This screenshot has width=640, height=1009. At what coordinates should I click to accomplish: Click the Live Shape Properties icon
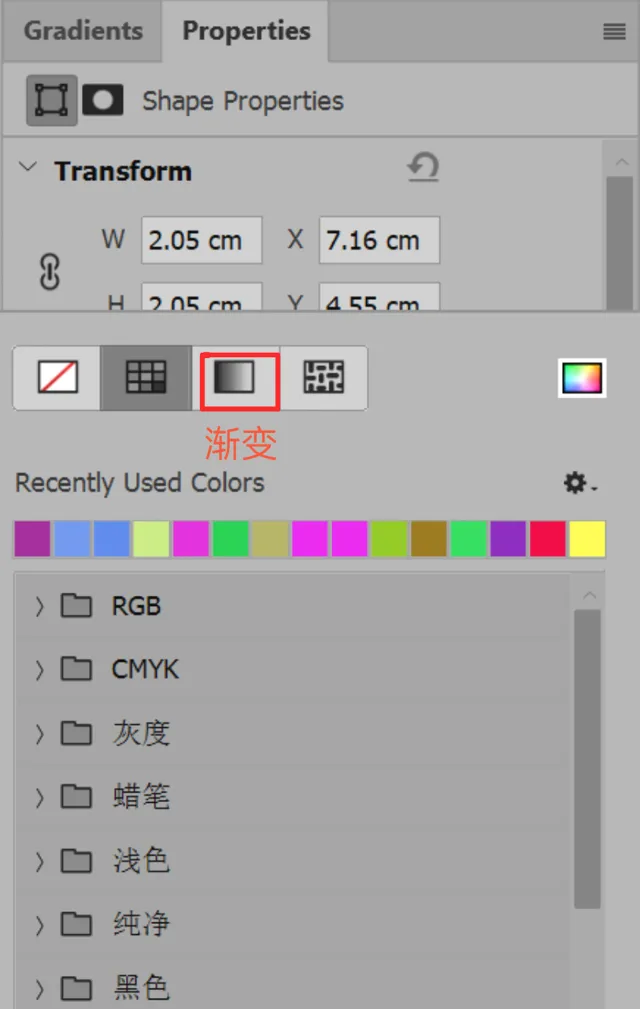(51, 100)
